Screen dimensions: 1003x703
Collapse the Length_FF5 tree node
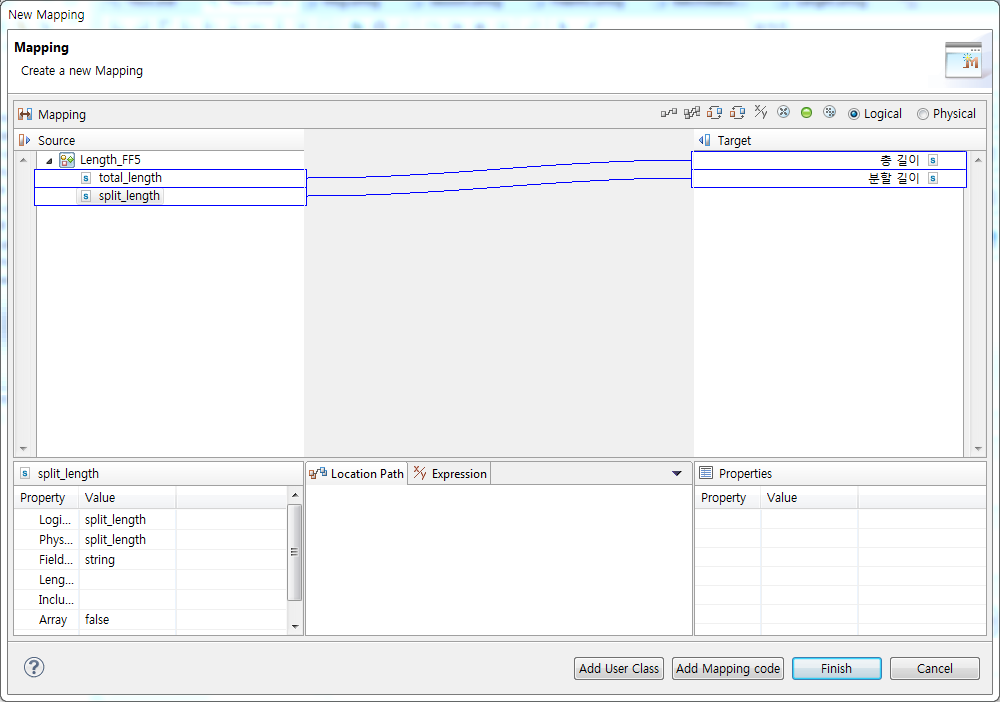click(47, 159)
